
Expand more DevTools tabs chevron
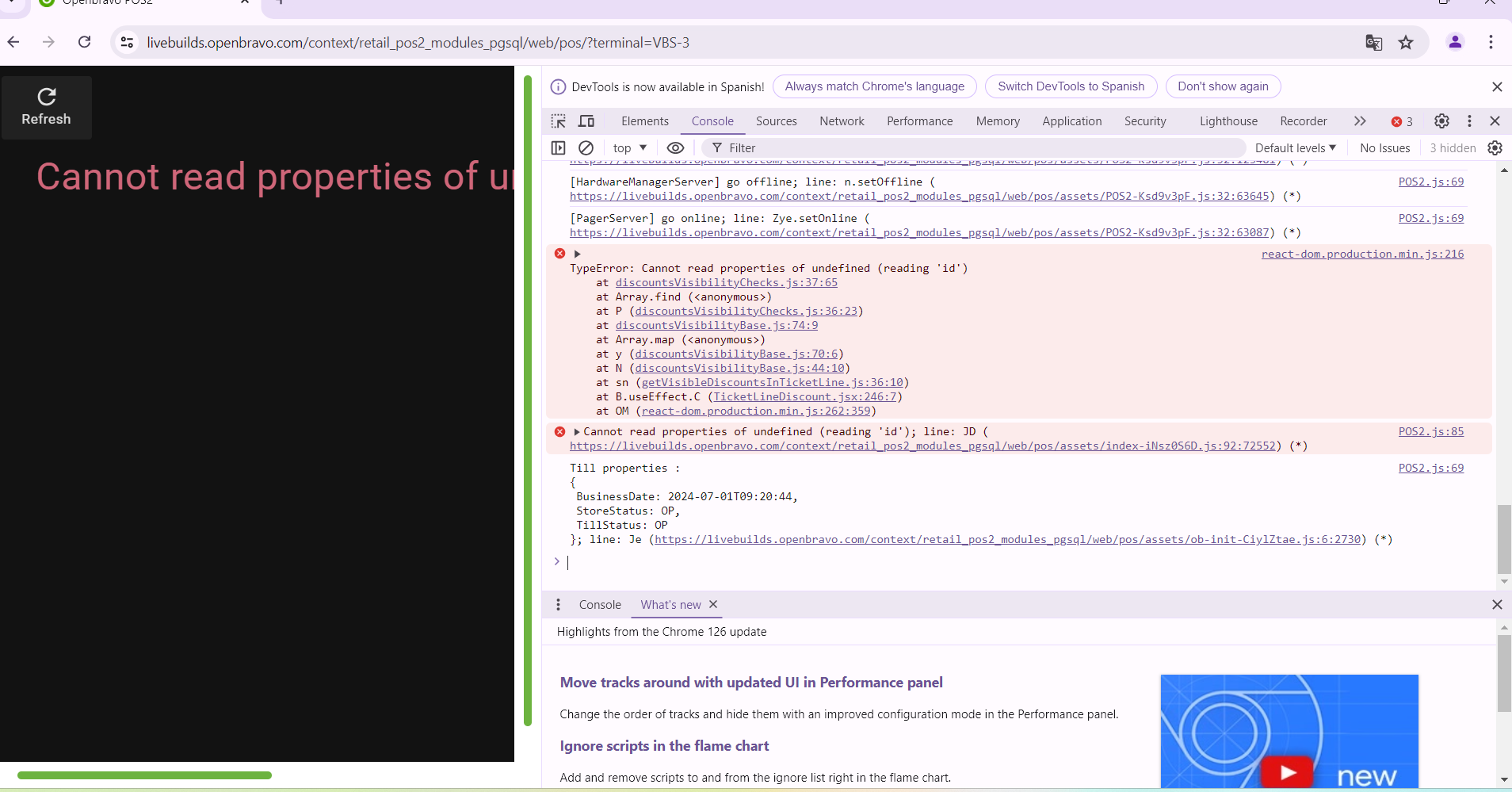tap(1360, 121)
